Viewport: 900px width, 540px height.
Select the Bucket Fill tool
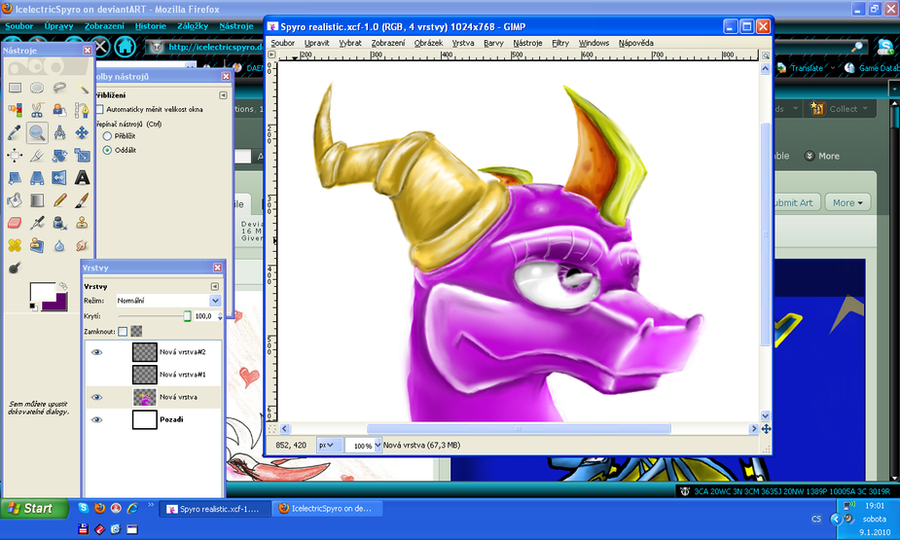click(x=15, y=200)
